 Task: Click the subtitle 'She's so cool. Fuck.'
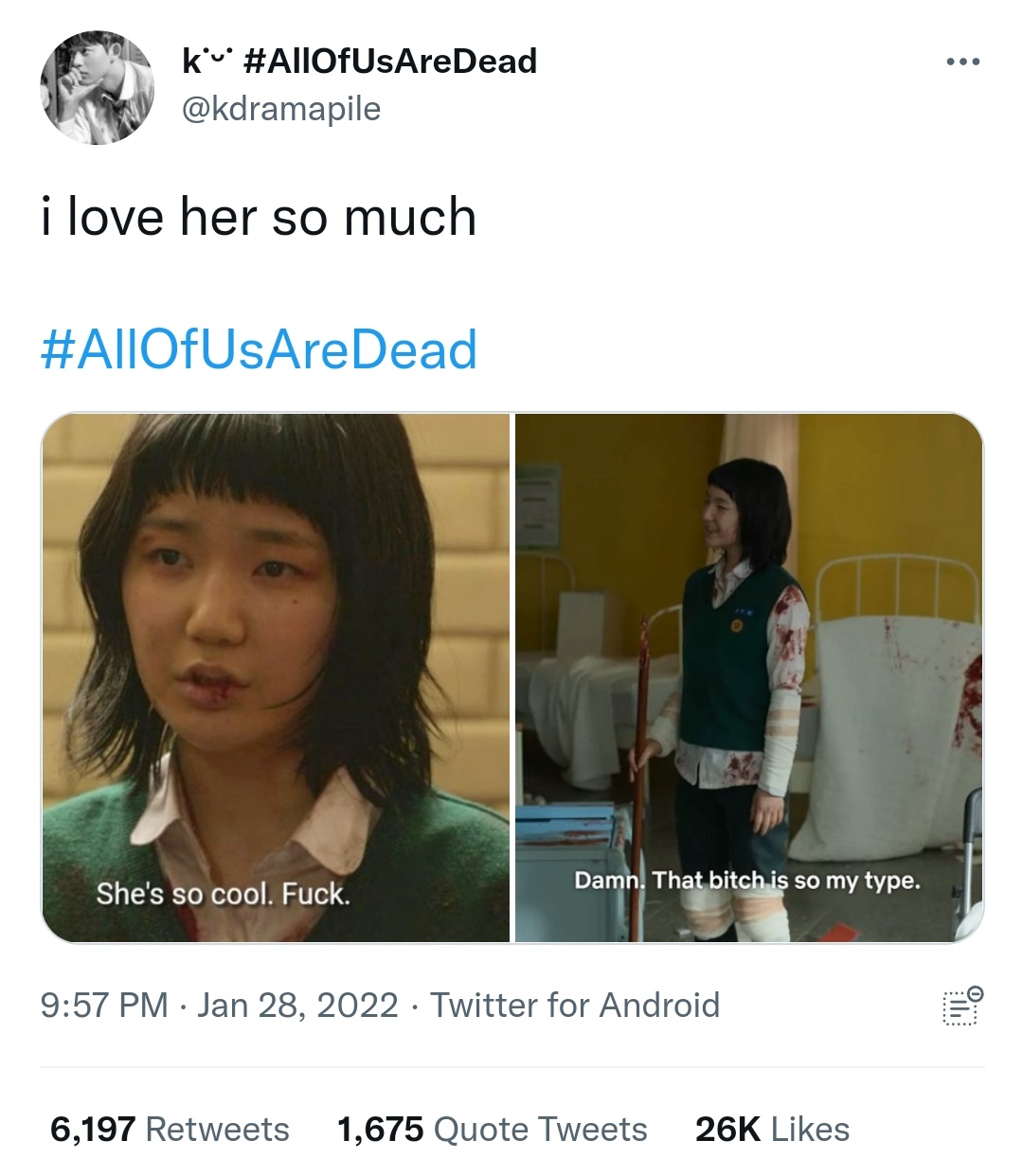coord(224,894)
